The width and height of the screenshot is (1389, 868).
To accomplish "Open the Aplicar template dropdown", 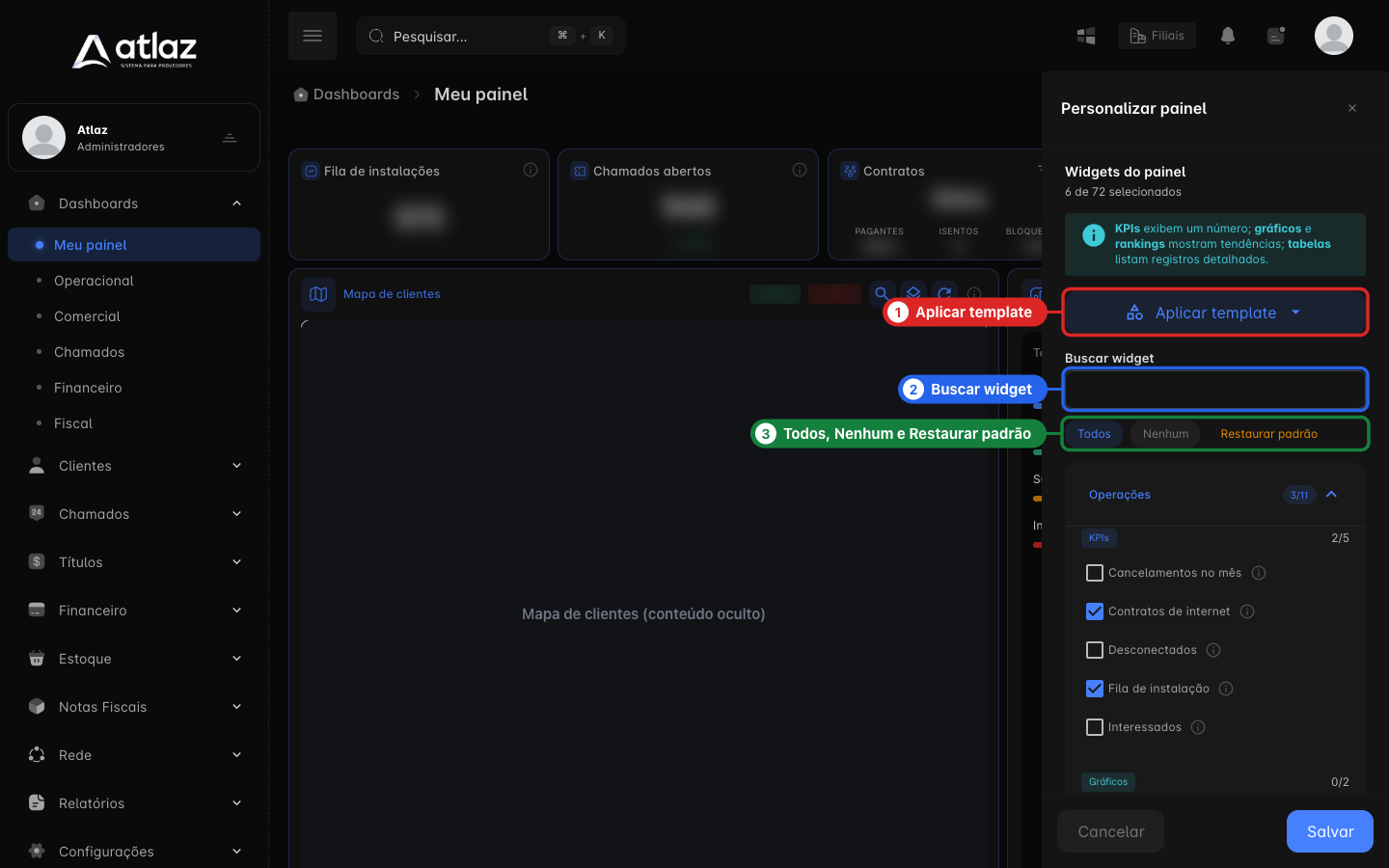I will (1215, 312).
